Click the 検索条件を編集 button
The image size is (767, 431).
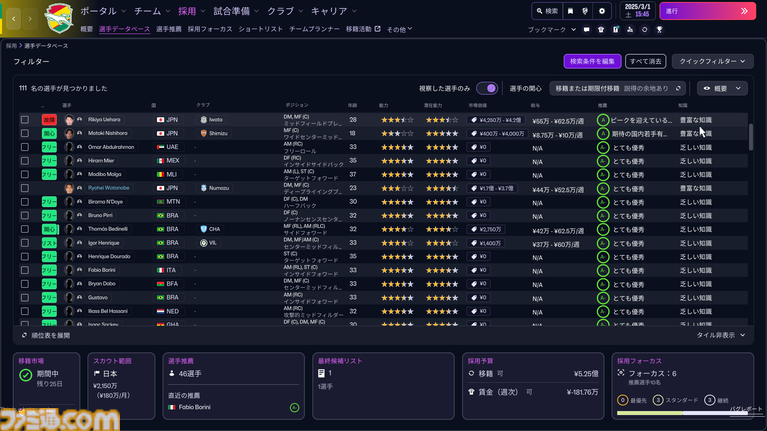592,61
